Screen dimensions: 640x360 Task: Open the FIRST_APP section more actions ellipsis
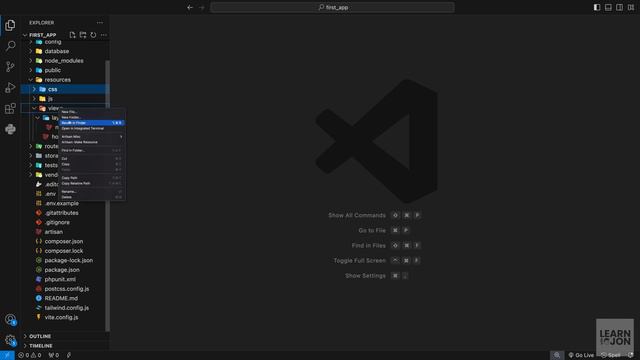tap(104, 35)
